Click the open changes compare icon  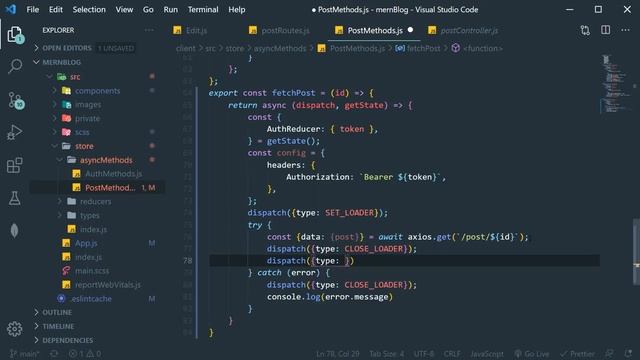[x=585, y=30]
